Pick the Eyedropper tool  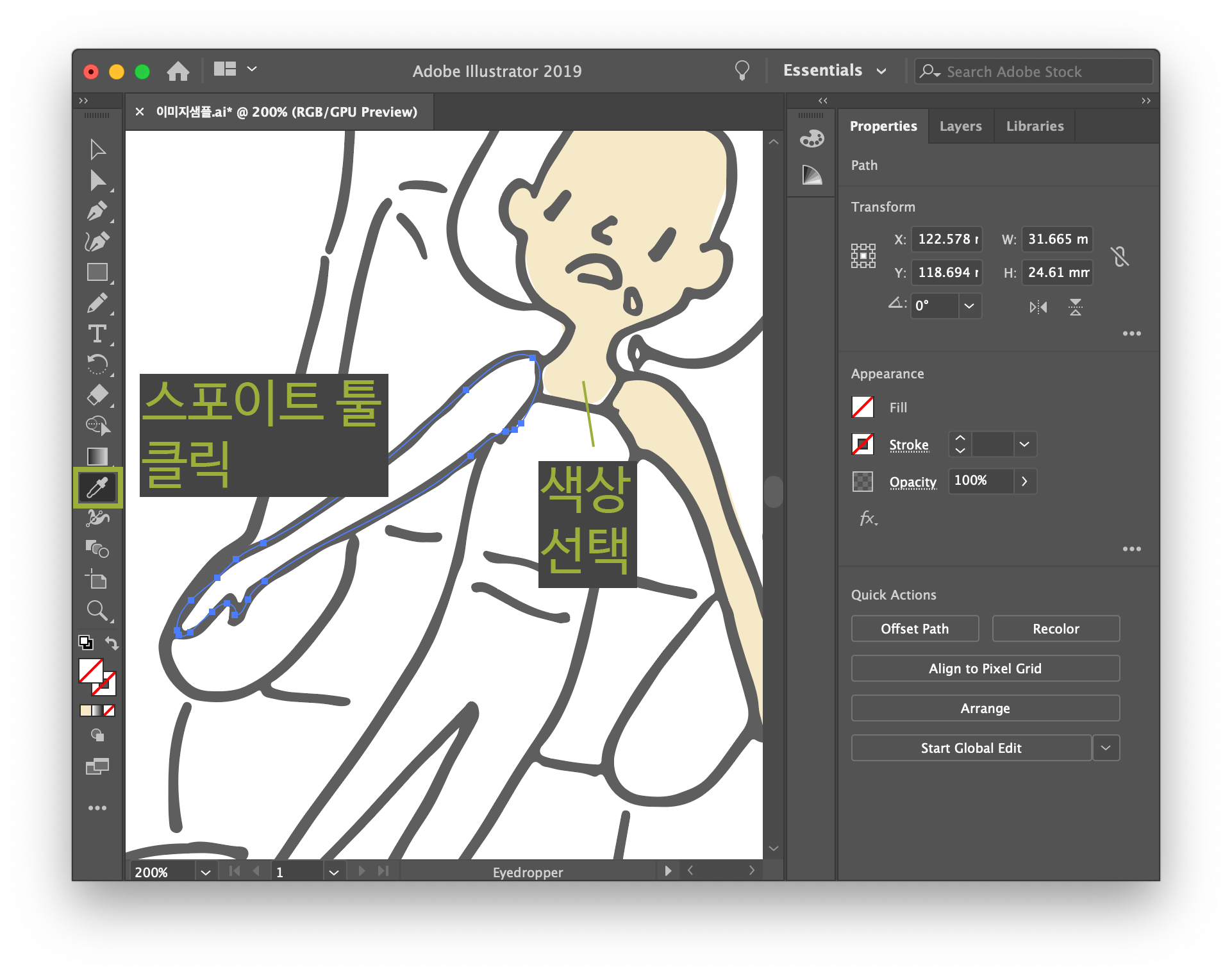click(x=97, y=488)
